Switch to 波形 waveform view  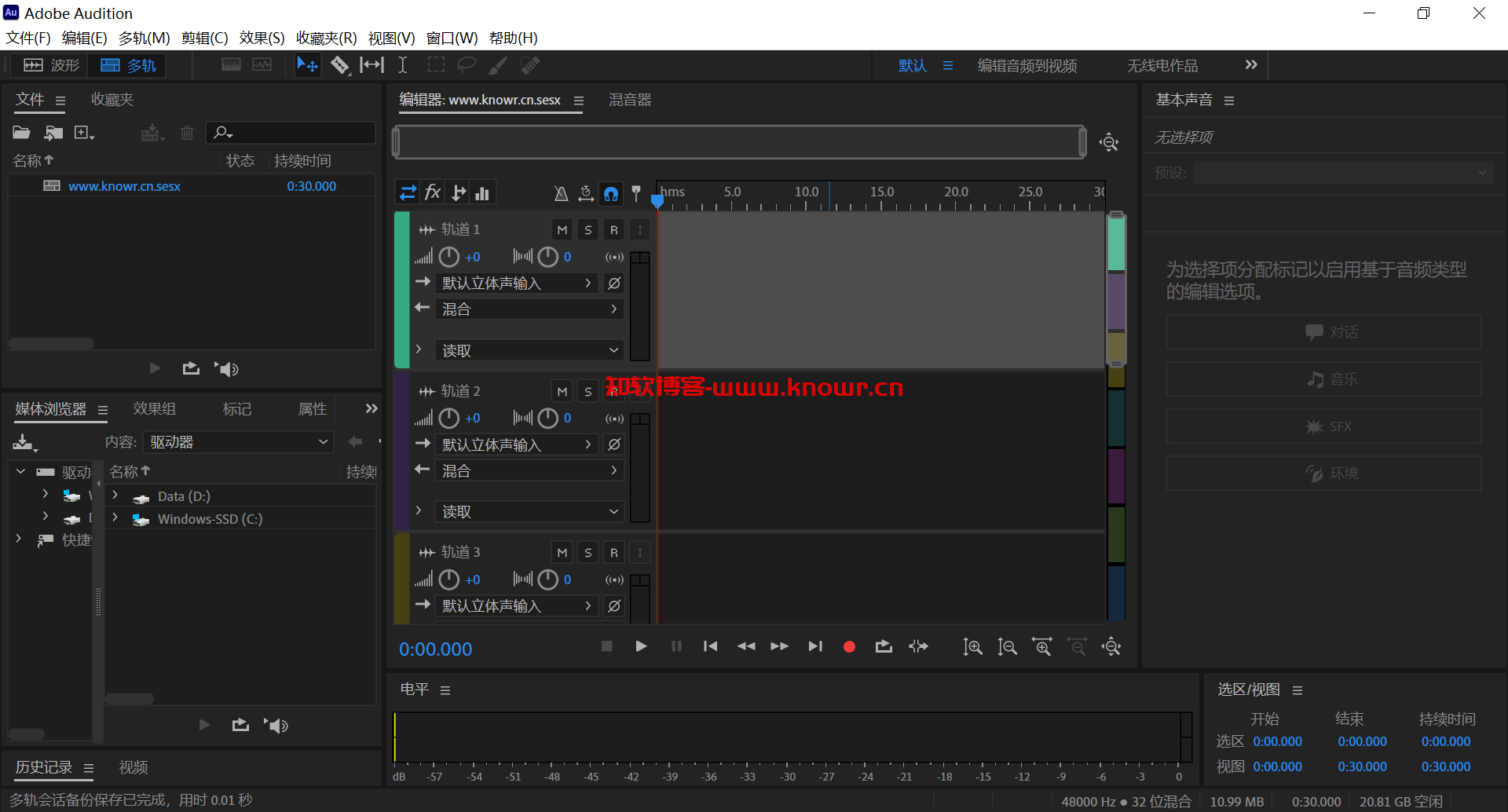click(52, 65)
